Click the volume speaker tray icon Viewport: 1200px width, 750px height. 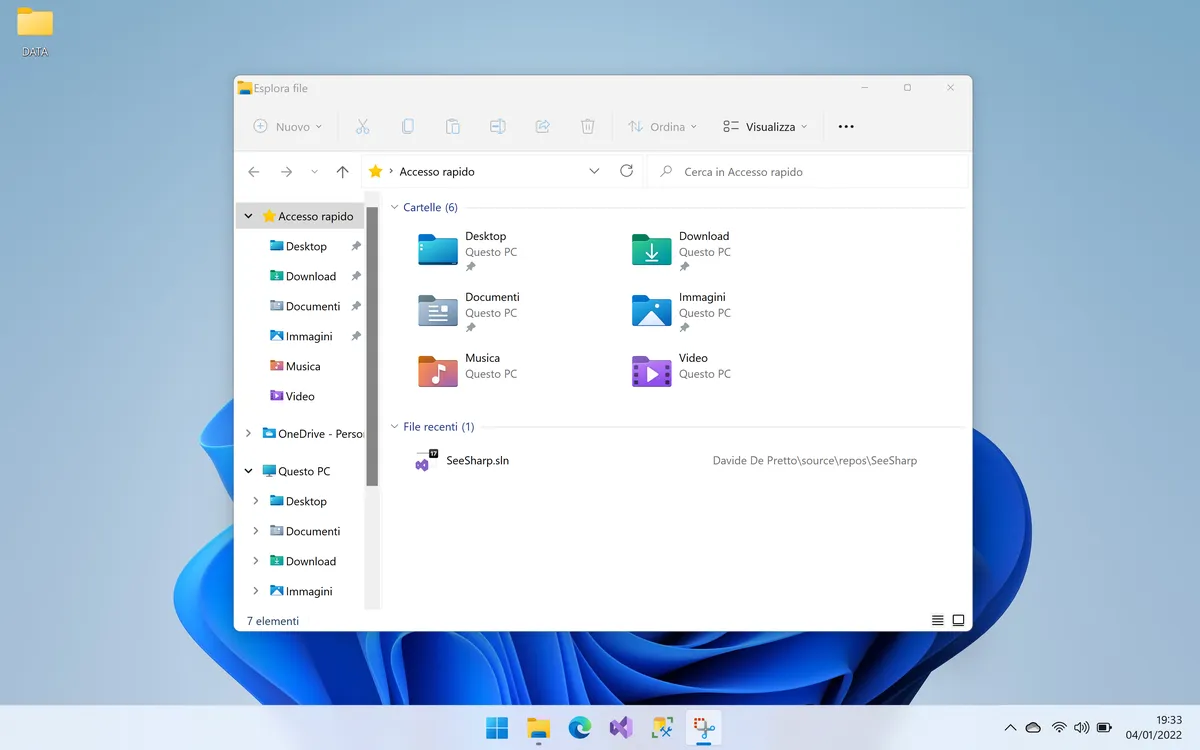click(x=1081, y=727)
